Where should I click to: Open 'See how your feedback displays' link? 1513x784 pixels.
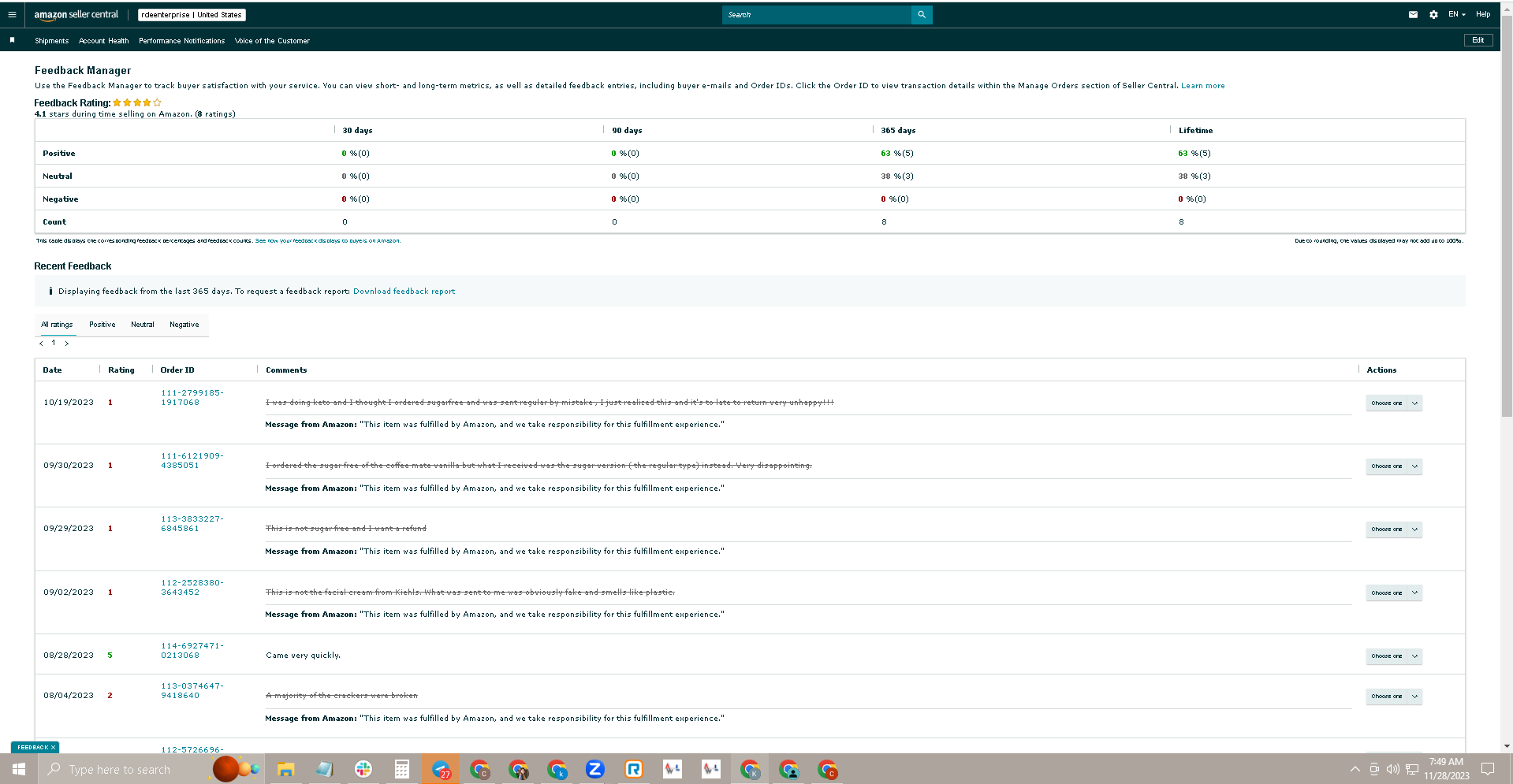[x=327, y=241]
